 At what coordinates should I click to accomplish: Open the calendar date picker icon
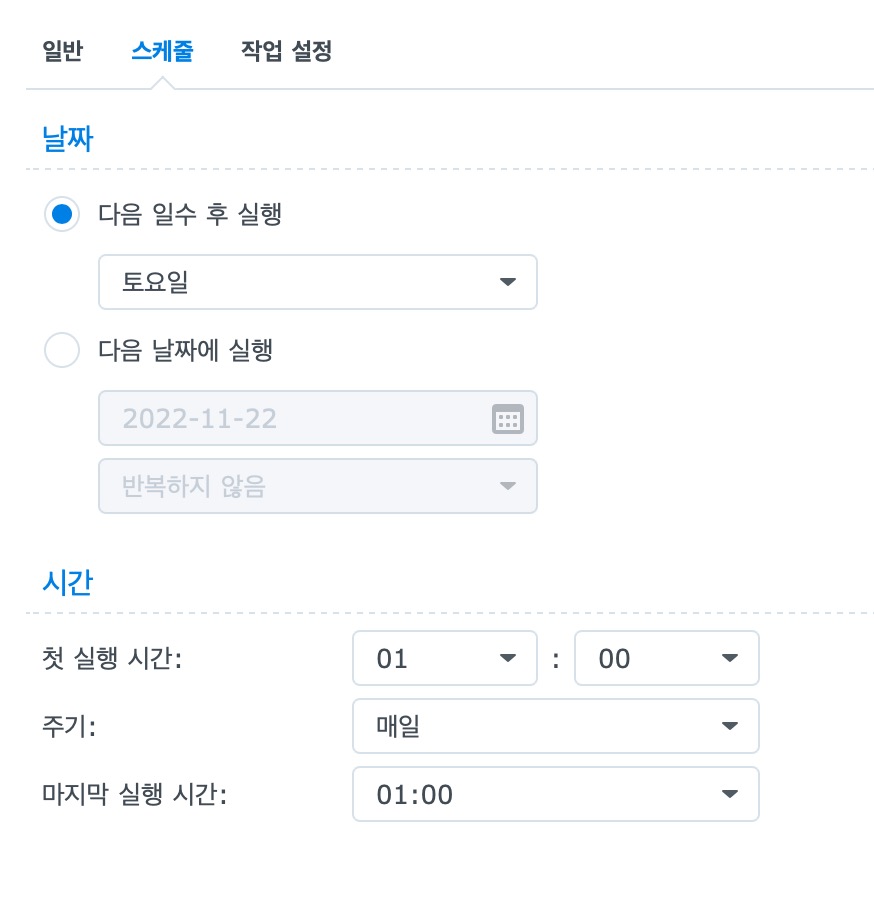[507, 419]
